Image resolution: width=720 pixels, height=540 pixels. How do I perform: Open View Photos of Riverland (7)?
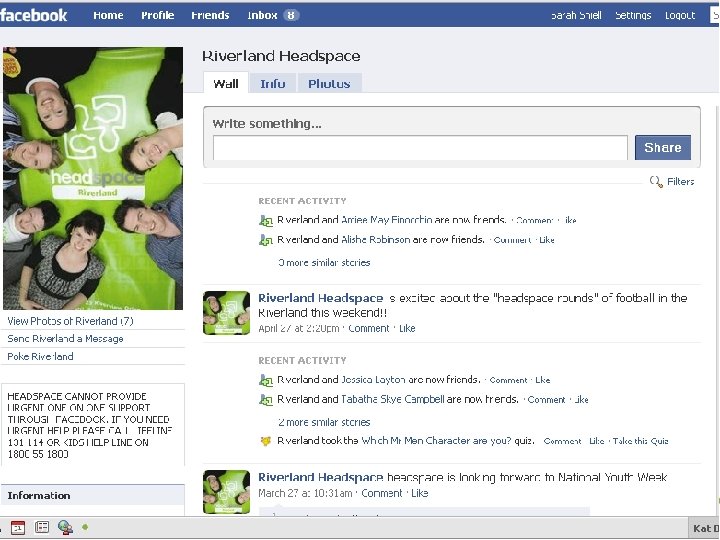[x=70, y=321]
